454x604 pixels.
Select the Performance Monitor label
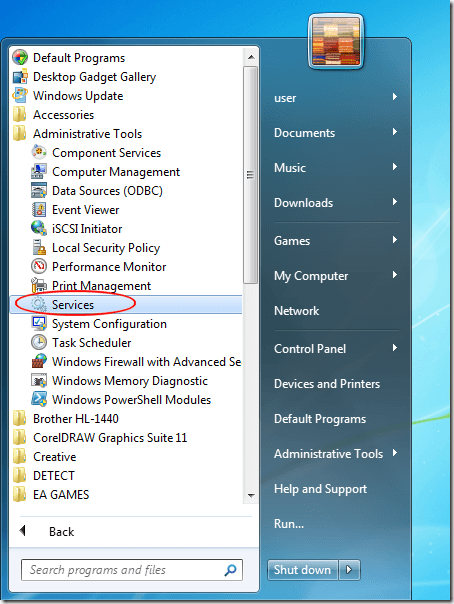pyautogui.click(x=109, y=267)
